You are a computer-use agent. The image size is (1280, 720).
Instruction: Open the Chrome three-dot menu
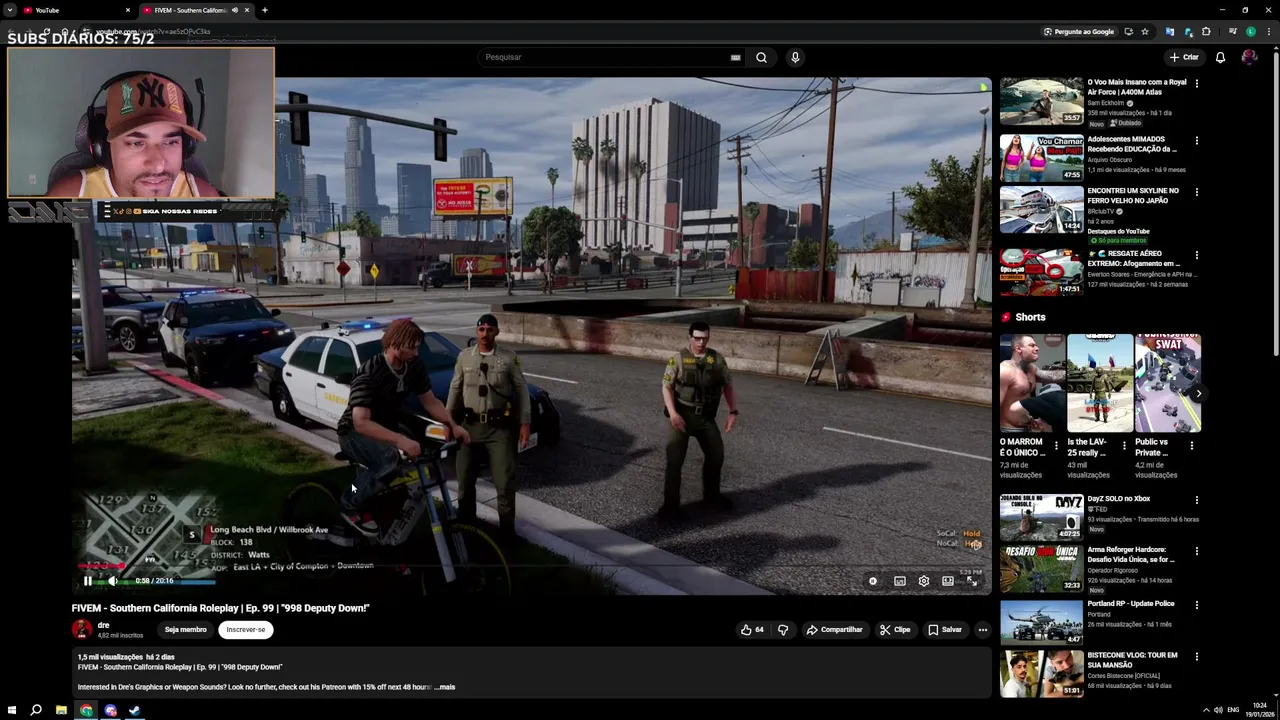1268,31
